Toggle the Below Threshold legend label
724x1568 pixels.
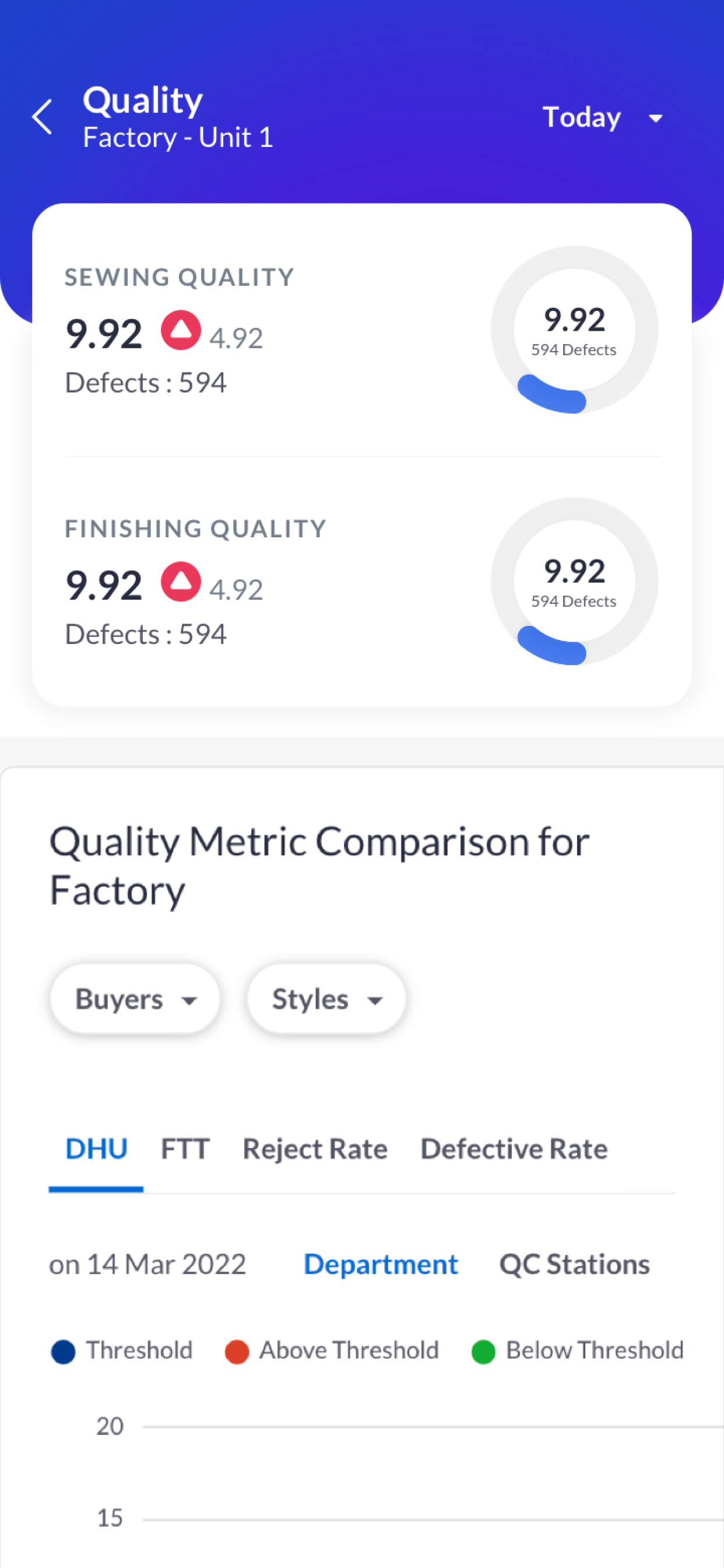click(595, 1350)
